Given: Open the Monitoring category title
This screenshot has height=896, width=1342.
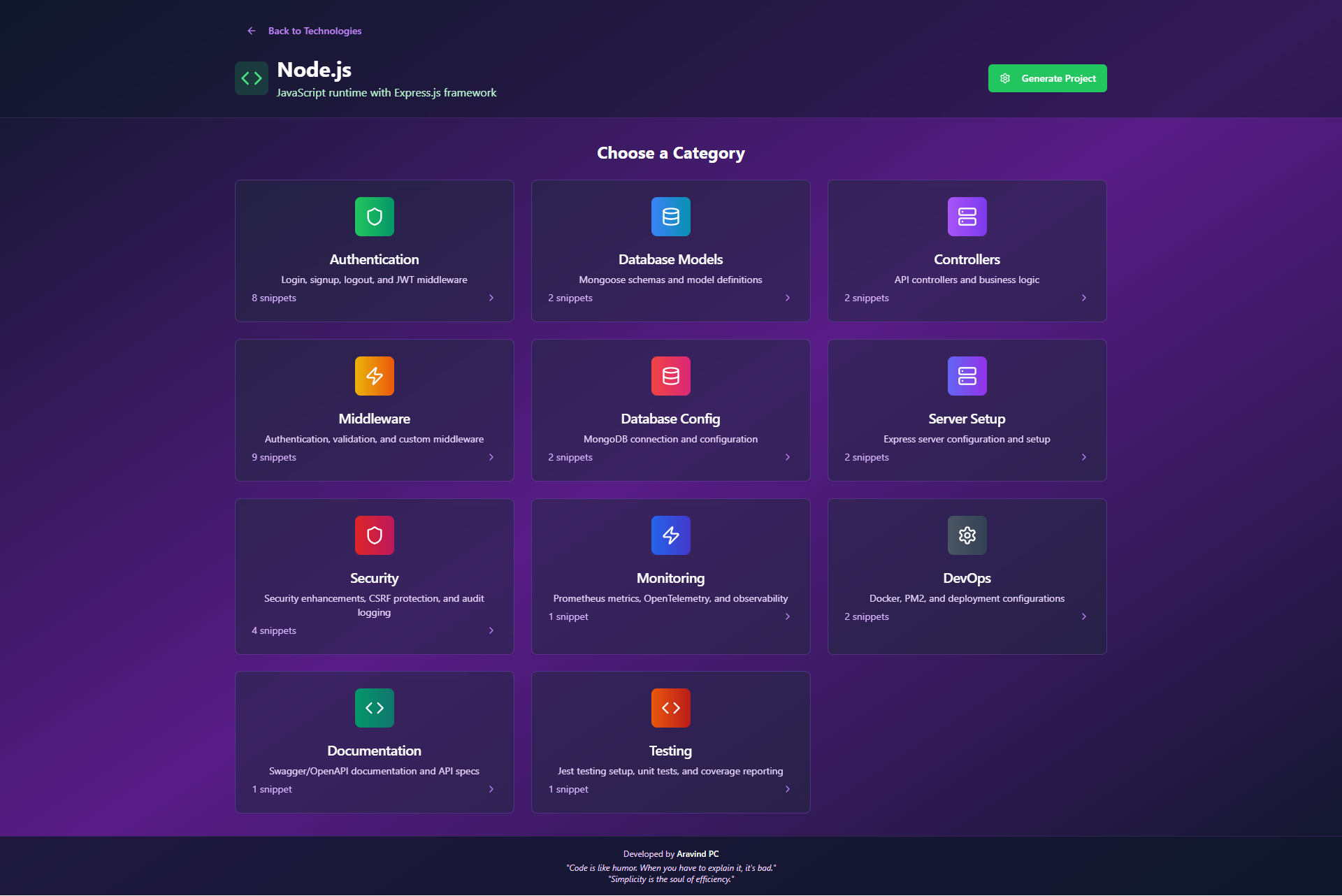Looking at the screenshot, I should point(671,578).
